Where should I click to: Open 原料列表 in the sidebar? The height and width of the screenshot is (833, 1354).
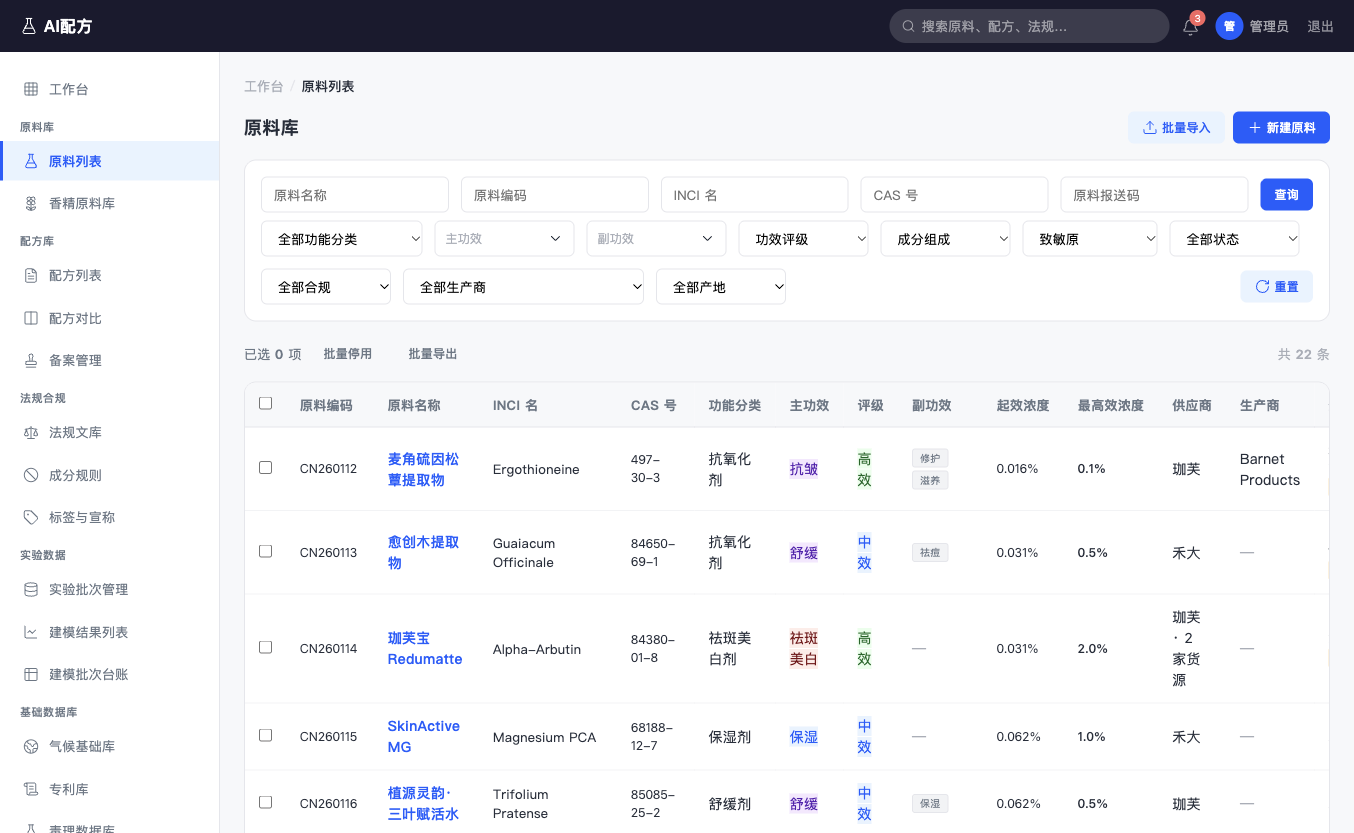coord(110,161)
